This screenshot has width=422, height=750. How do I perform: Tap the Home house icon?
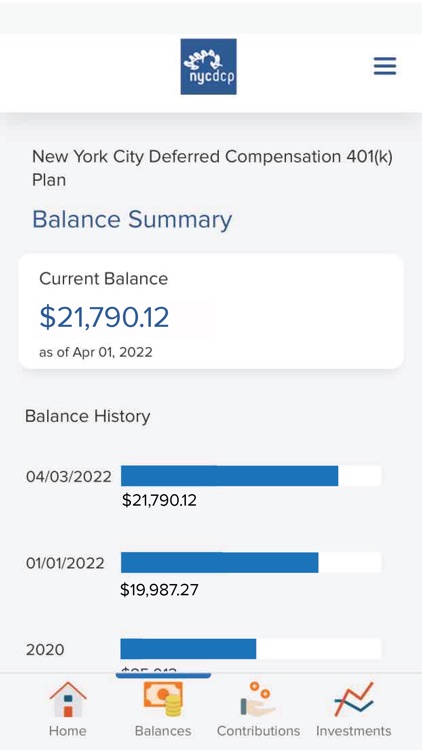pyautogui.click(x=68, y=699)
